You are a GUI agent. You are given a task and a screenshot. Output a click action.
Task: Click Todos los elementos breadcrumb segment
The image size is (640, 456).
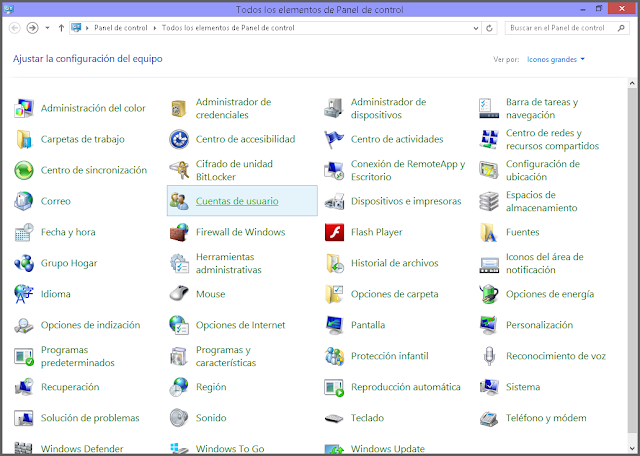point(228,28)
